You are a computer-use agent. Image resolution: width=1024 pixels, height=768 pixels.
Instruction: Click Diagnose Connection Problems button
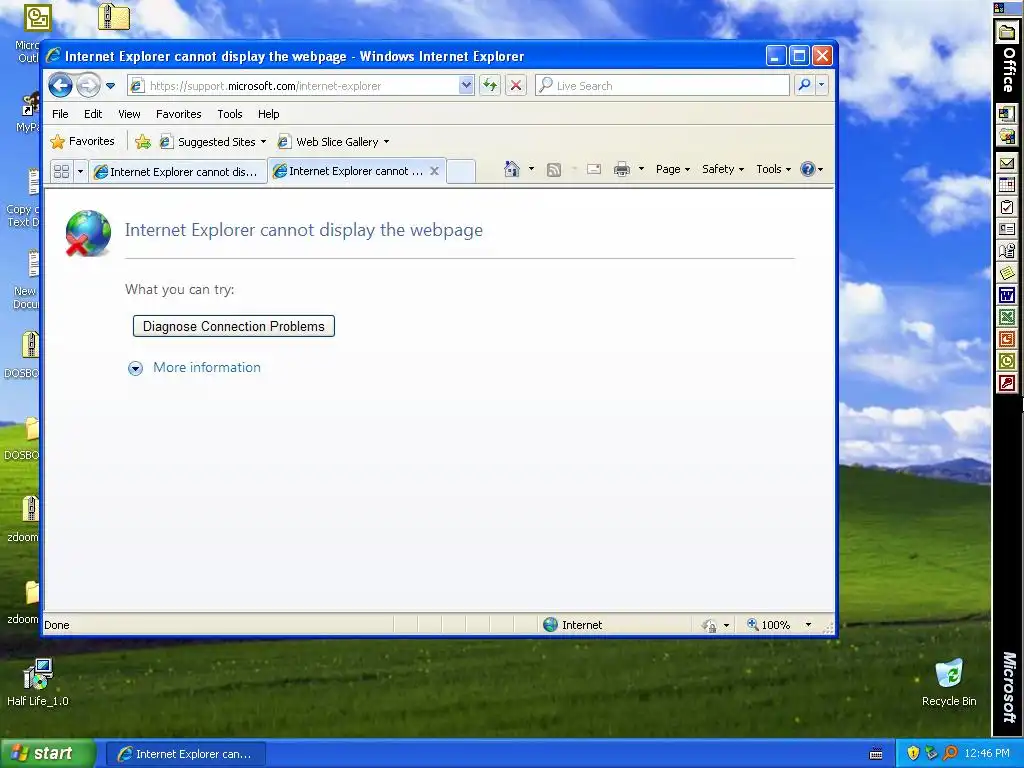point(234,327)
